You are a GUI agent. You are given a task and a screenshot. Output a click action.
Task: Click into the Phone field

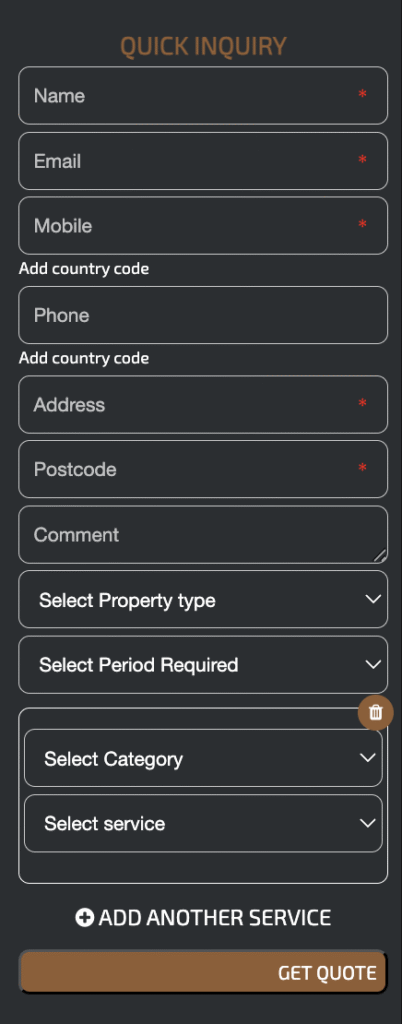click(203, 315)
